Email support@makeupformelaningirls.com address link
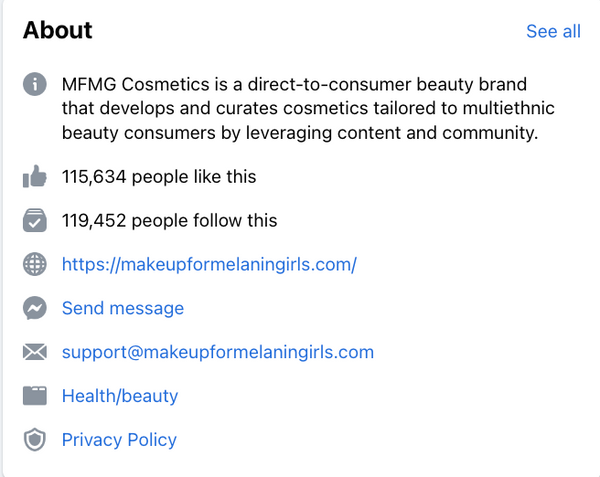This screenshot has height=477, width=600. coord(218,352)
